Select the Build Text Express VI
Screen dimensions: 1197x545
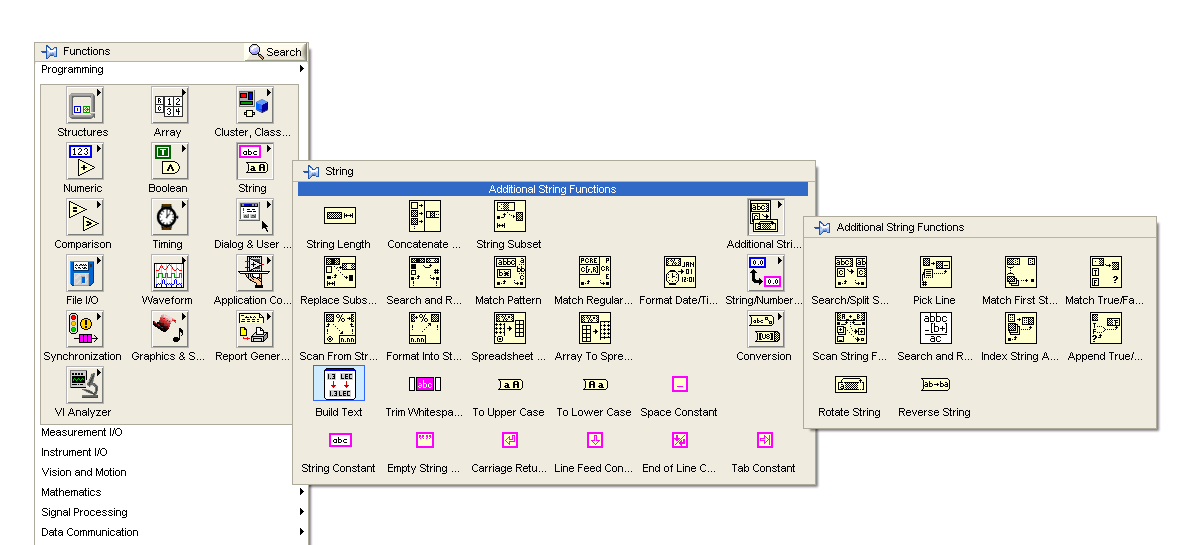pos(339,383)
